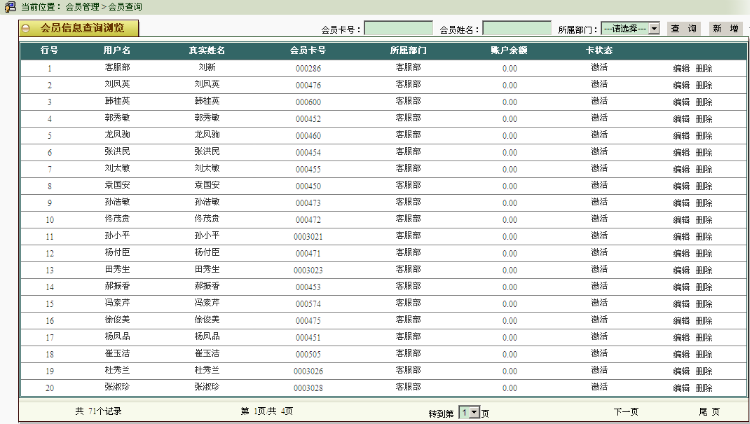Collapse the 会员信息查询浏览 panel via its orange icon
750x424 pixels.
pos(26,28)
